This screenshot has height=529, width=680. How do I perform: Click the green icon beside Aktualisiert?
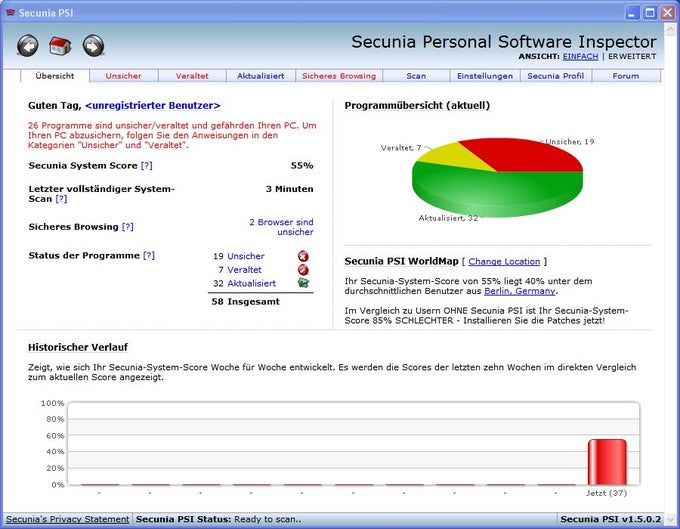point(303,283)
